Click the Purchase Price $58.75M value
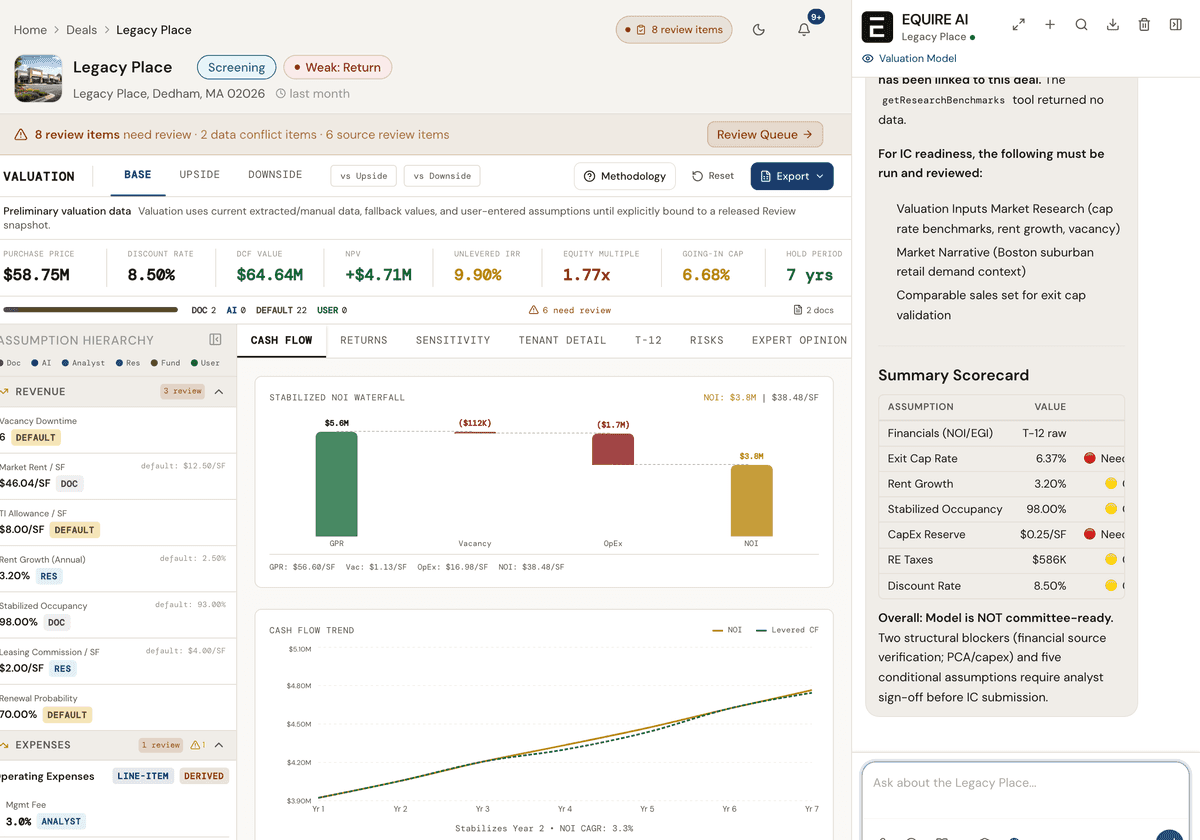This screenshot has height=840, width=1200. click(x=36, y=275)
